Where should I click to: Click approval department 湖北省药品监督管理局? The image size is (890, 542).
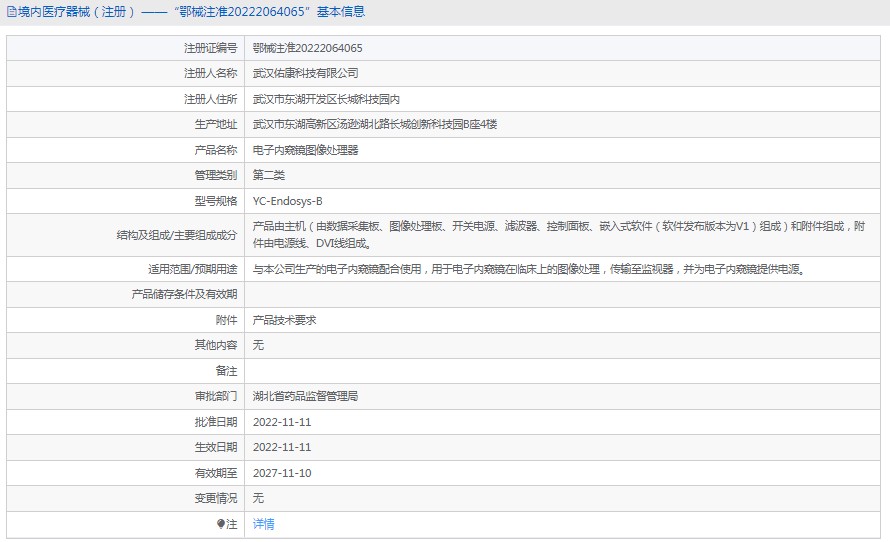coord(305,396)
